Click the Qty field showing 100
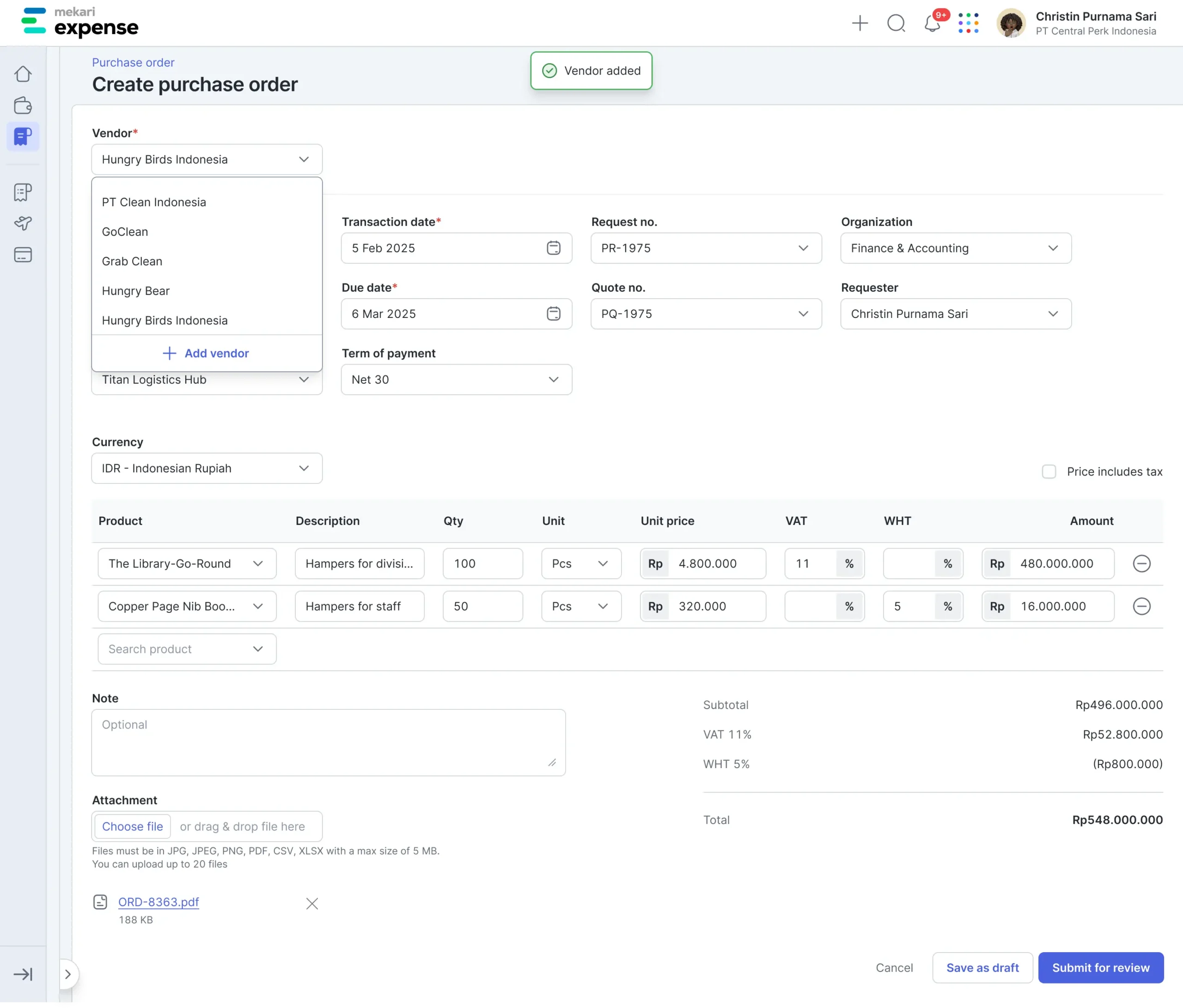 click(483, 564)
